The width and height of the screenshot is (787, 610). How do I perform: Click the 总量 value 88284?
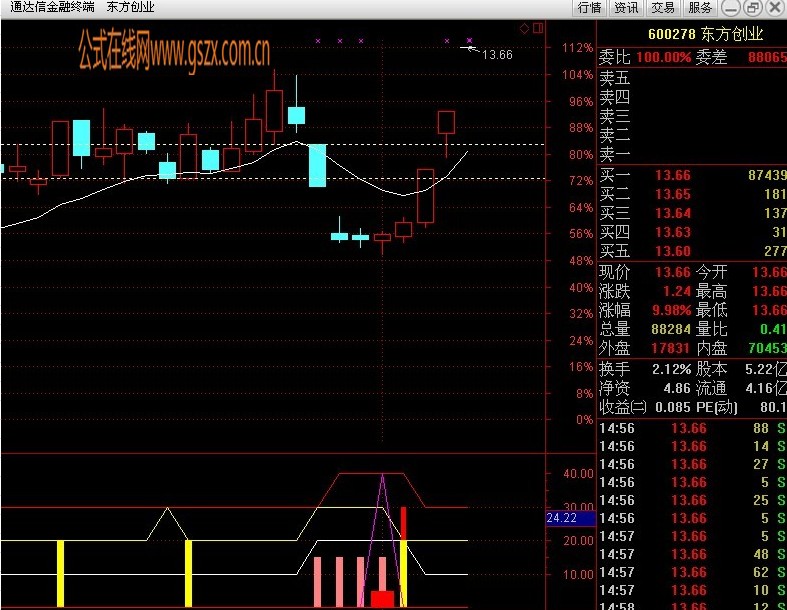pyautogui.click(x=671, y=329)
